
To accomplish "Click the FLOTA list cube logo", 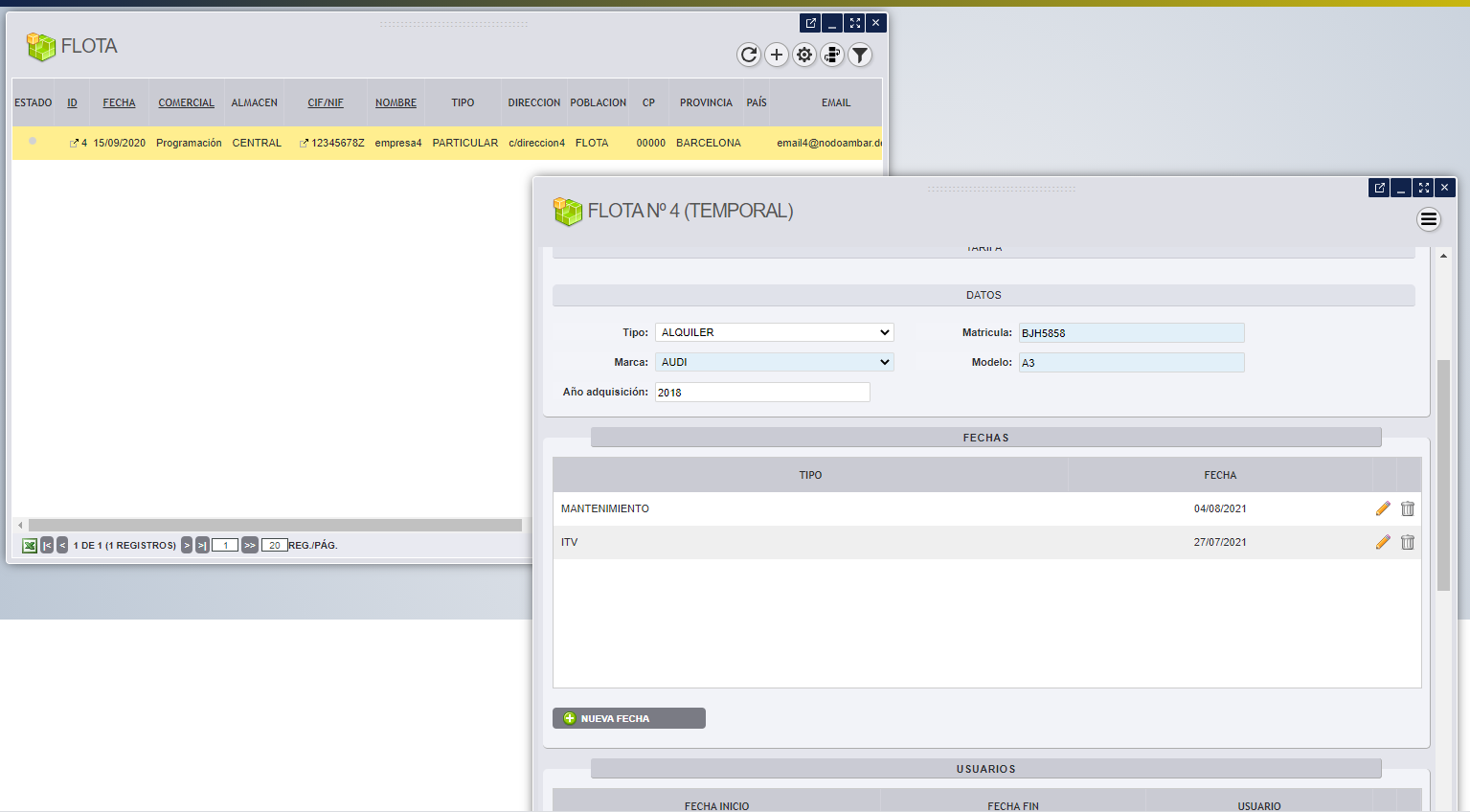I will coord(41,46).
